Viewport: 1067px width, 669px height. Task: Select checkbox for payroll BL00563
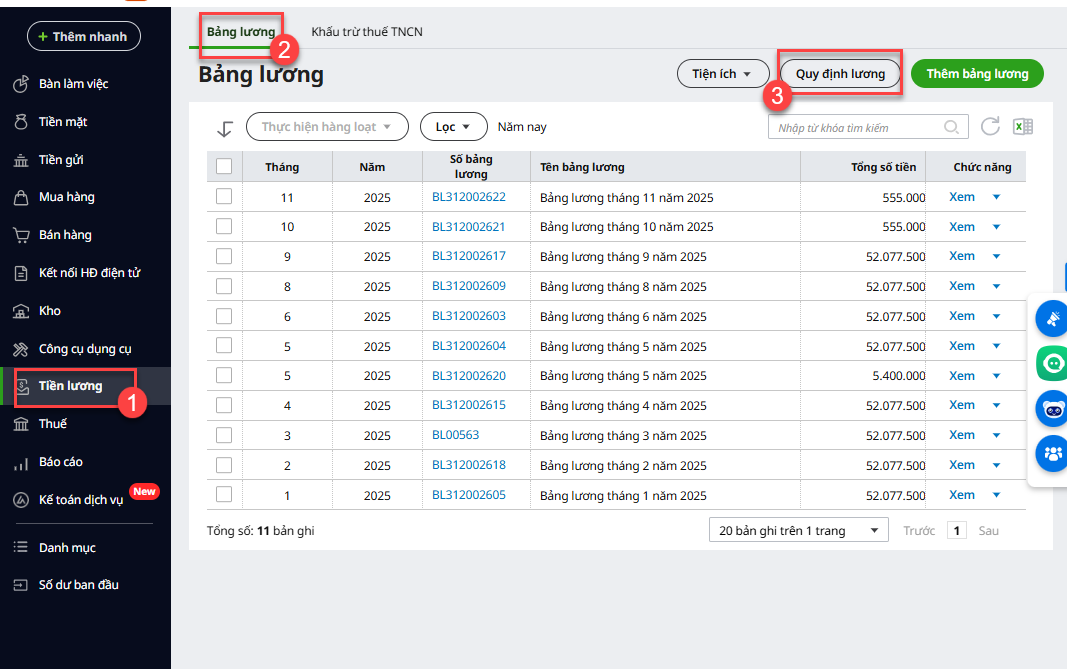(x=224, y=435)
